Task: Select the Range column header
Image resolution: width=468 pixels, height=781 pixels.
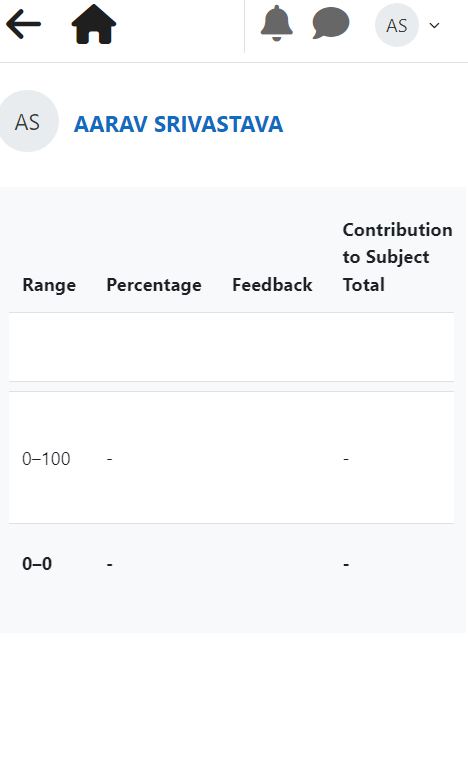Action: coord(49,285)
